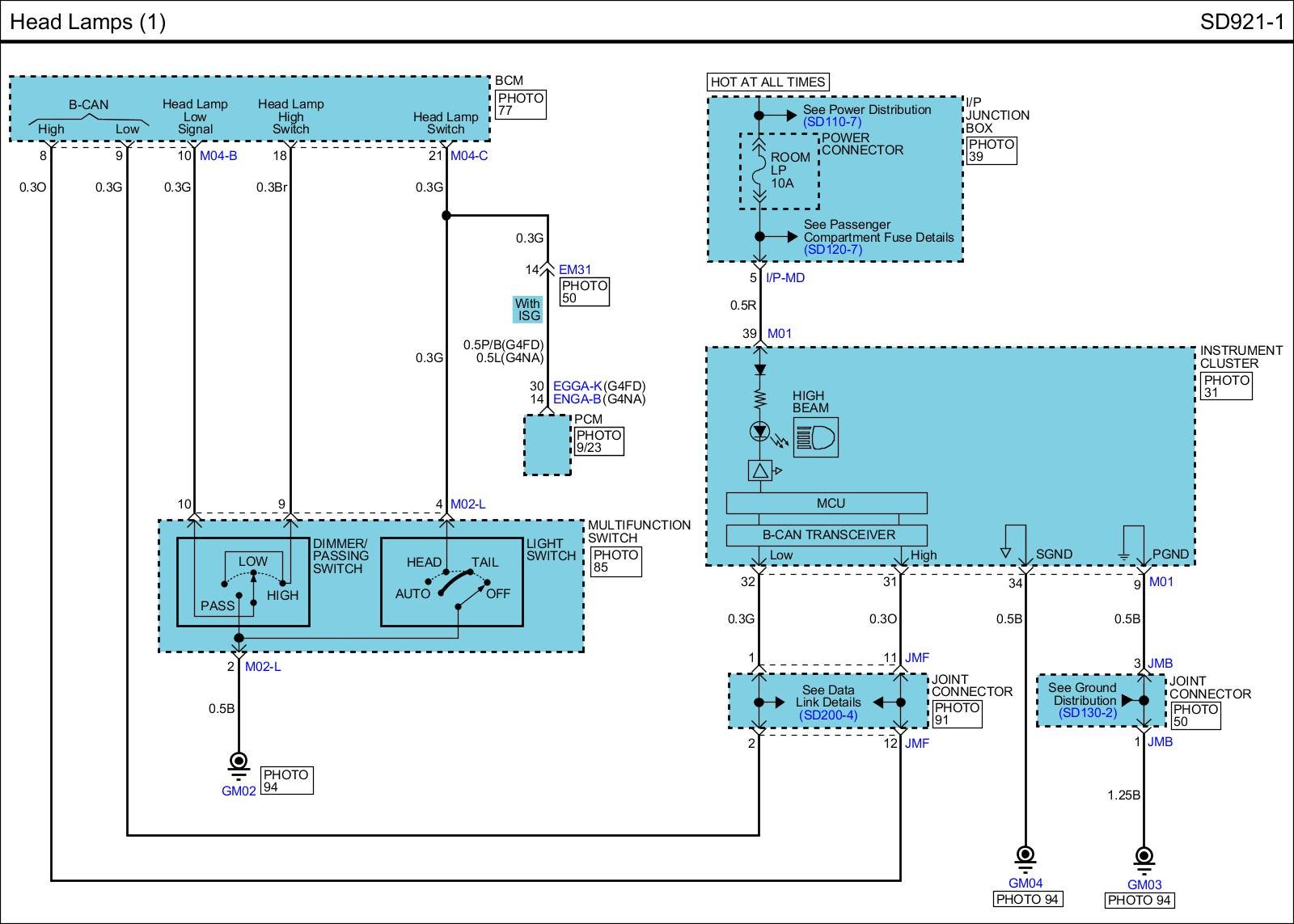Click the MCU block
1294x924 pixels.
827,504
